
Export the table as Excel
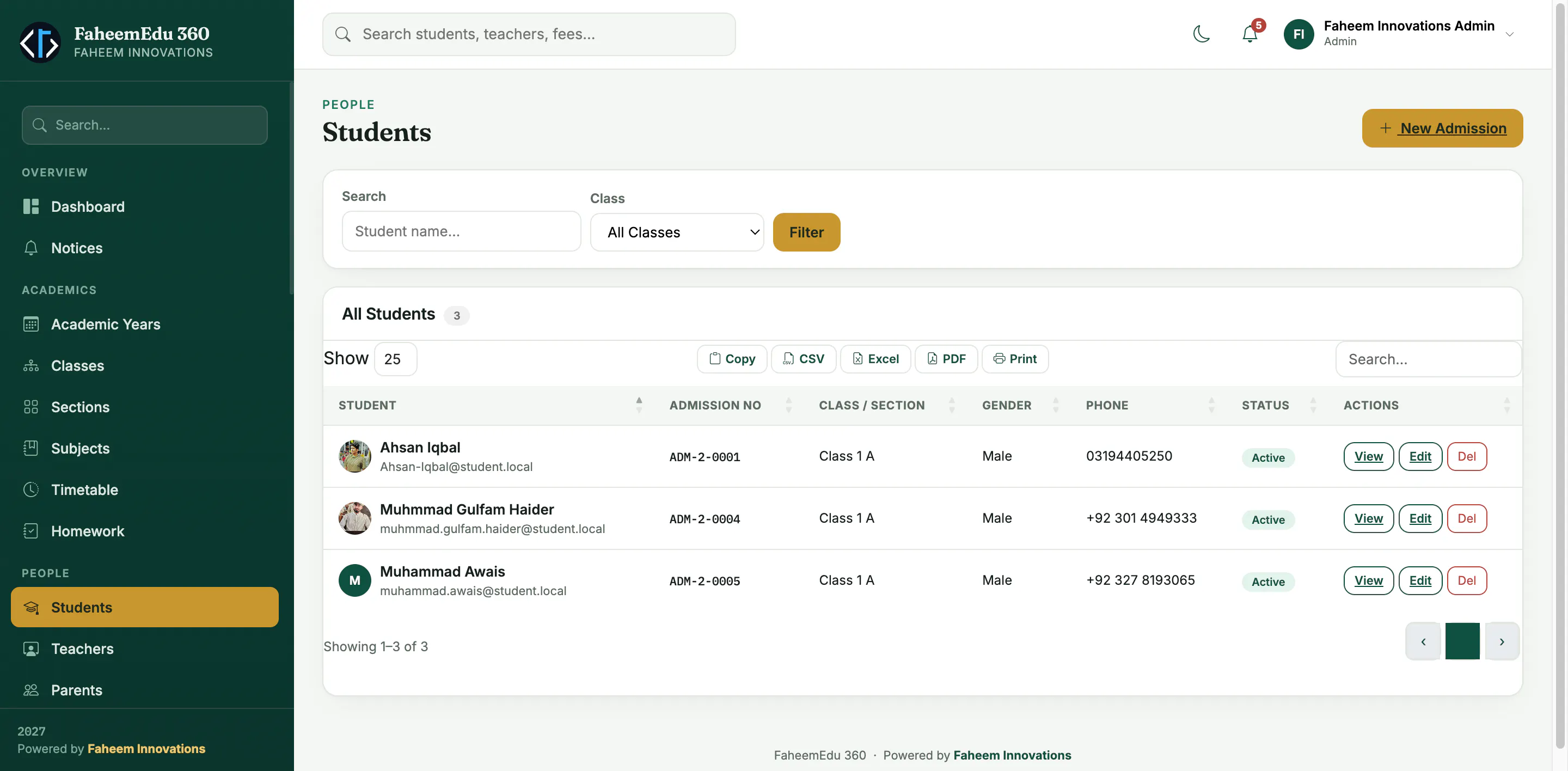[x=875, y=359]
